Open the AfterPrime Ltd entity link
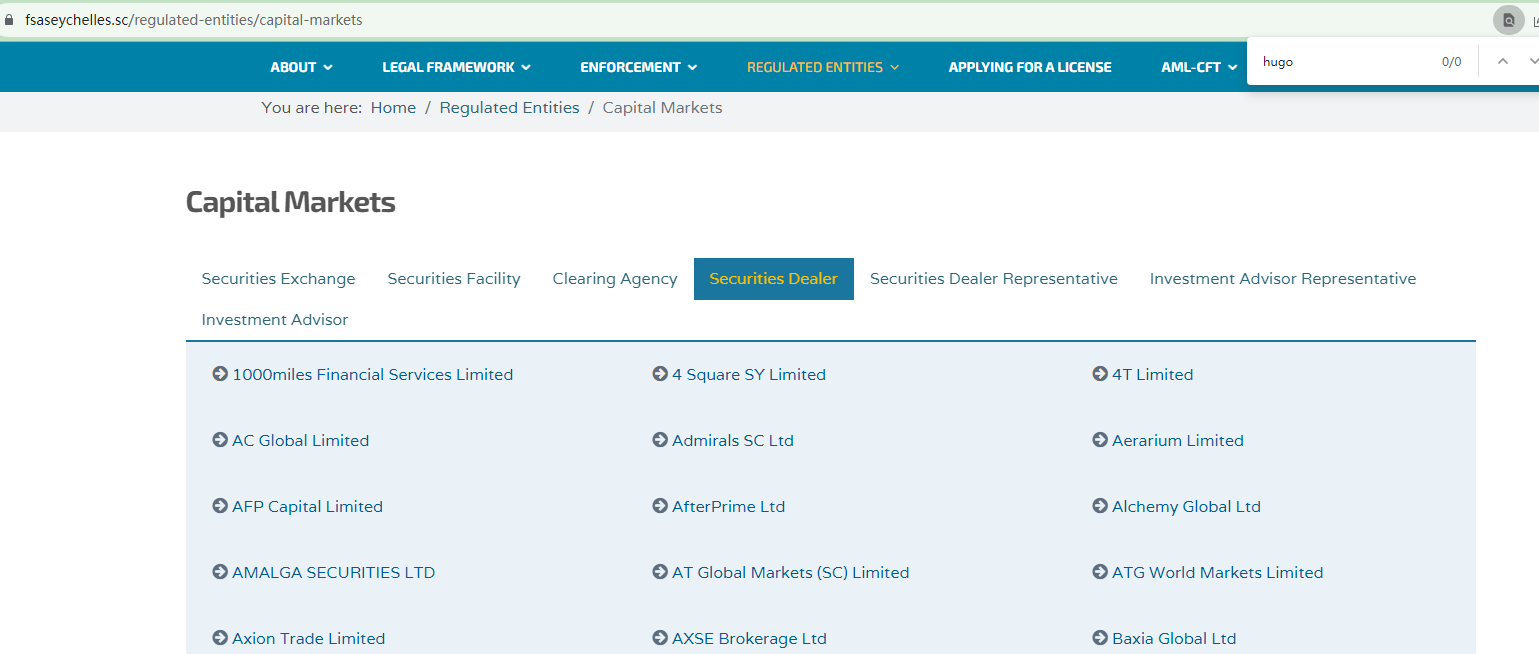The height and width of the screenshot is (654, 1539). click(728, 507)
